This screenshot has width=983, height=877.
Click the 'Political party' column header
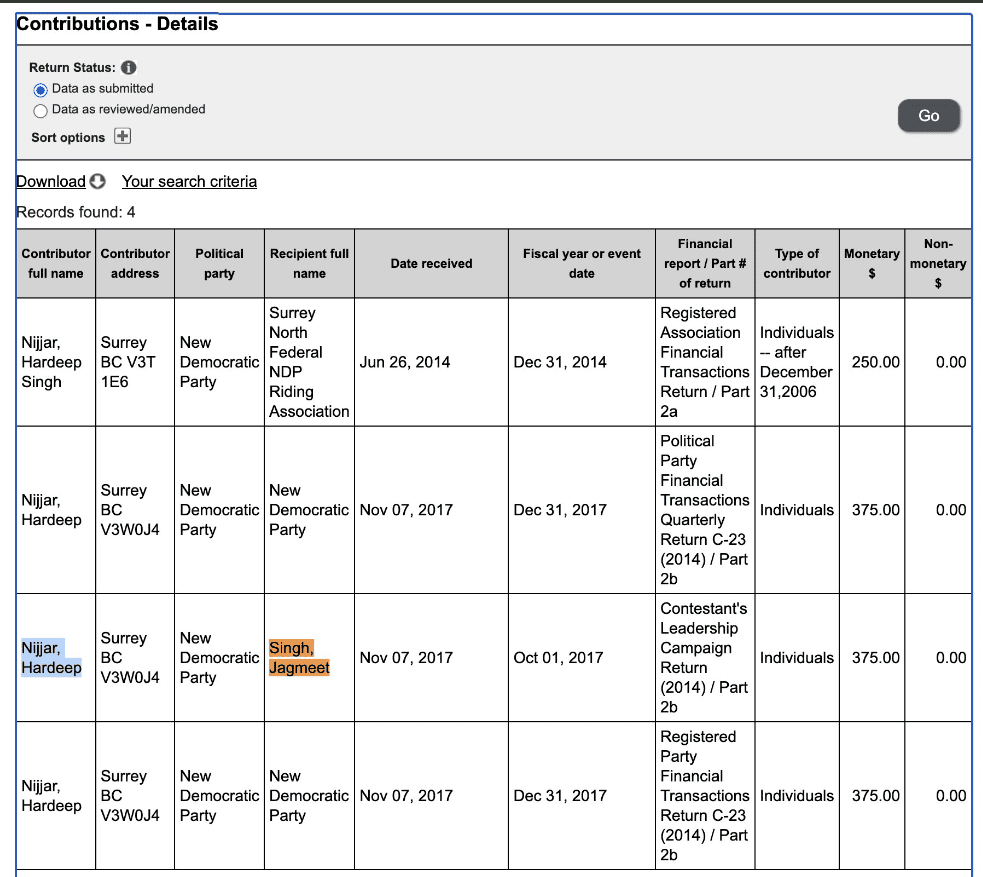(219, 264)
